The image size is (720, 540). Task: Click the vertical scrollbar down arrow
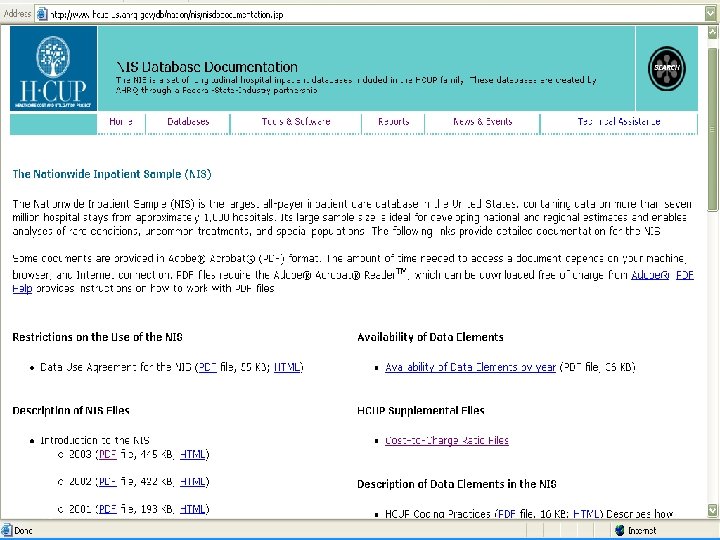712,510
